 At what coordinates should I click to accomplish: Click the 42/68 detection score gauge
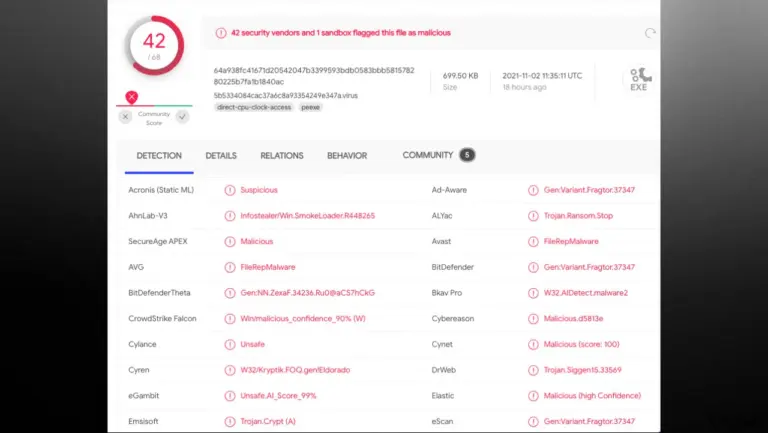[154, 46]
